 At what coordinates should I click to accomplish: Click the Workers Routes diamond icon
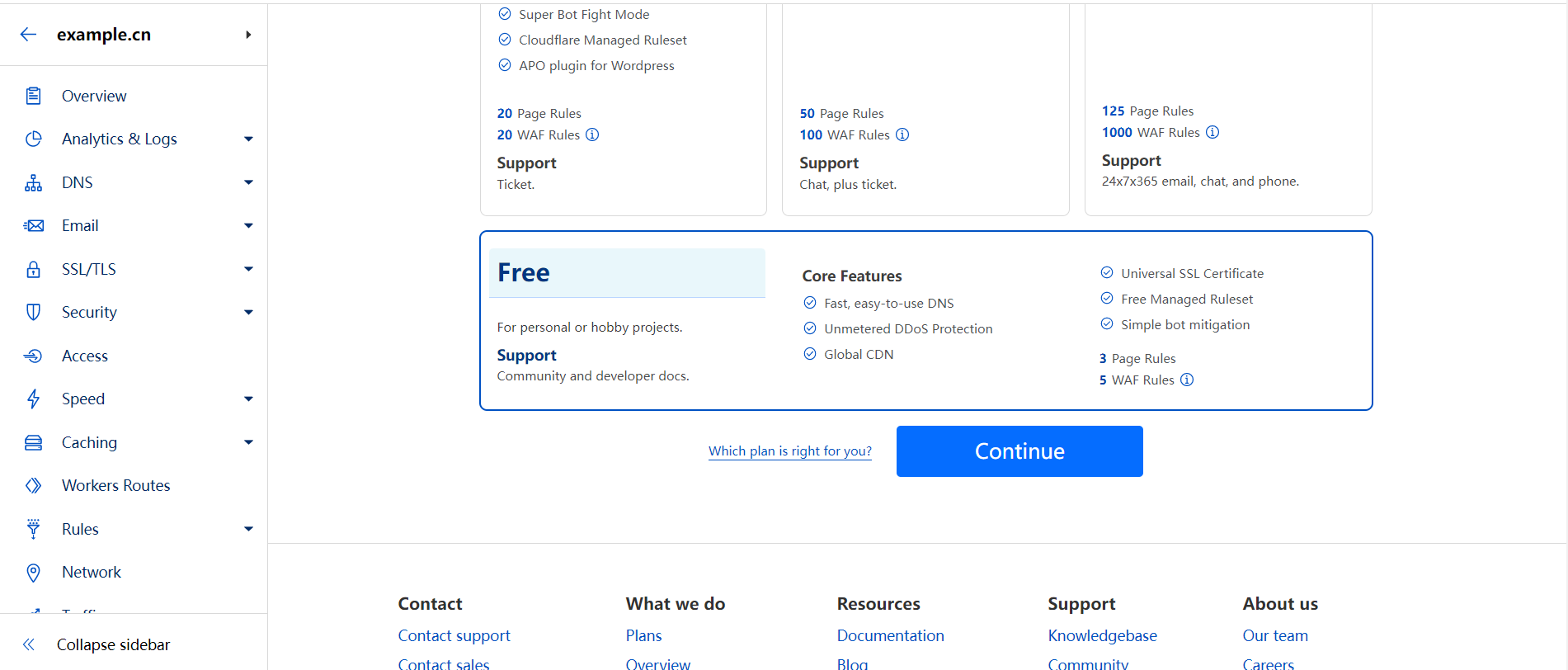click(x=33, y=485)
